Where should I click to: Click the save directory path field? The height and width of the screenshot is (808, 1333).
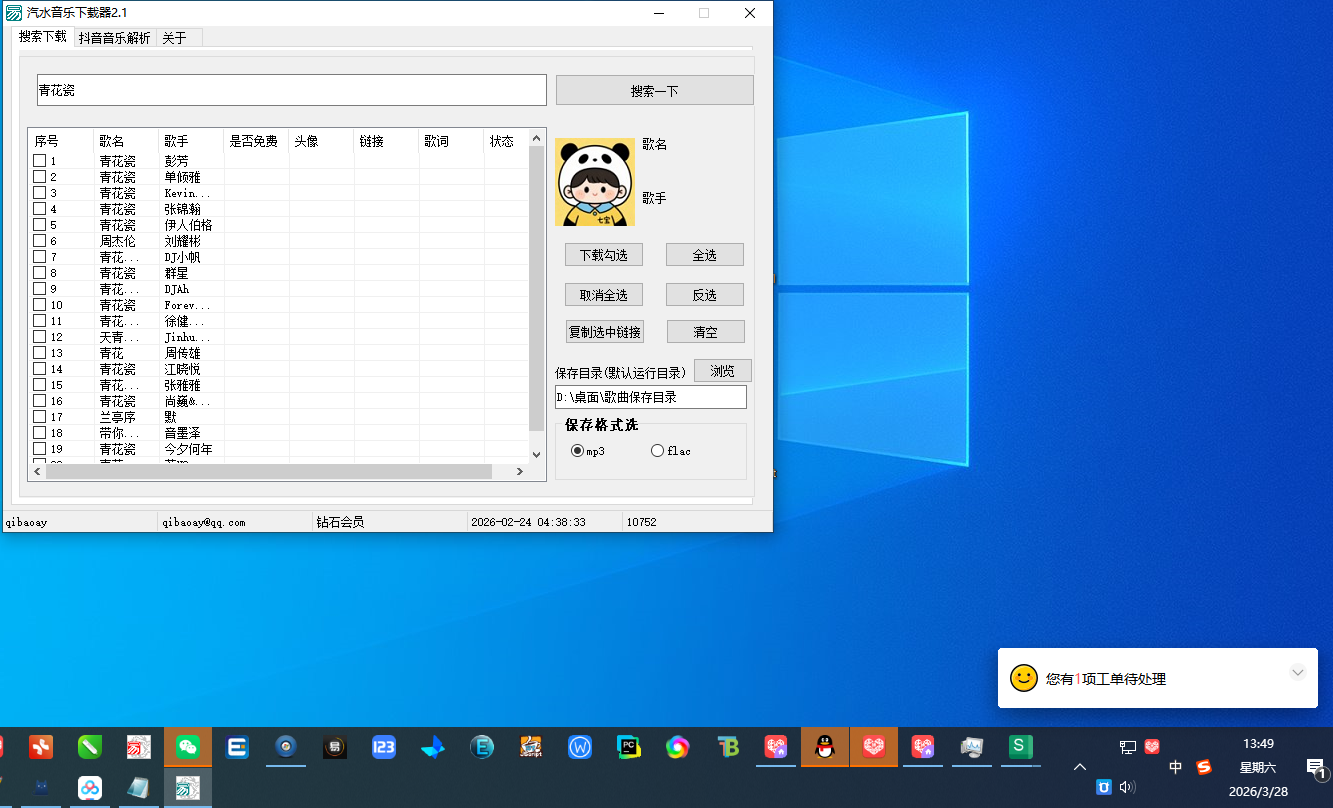[x=651, y=397]
